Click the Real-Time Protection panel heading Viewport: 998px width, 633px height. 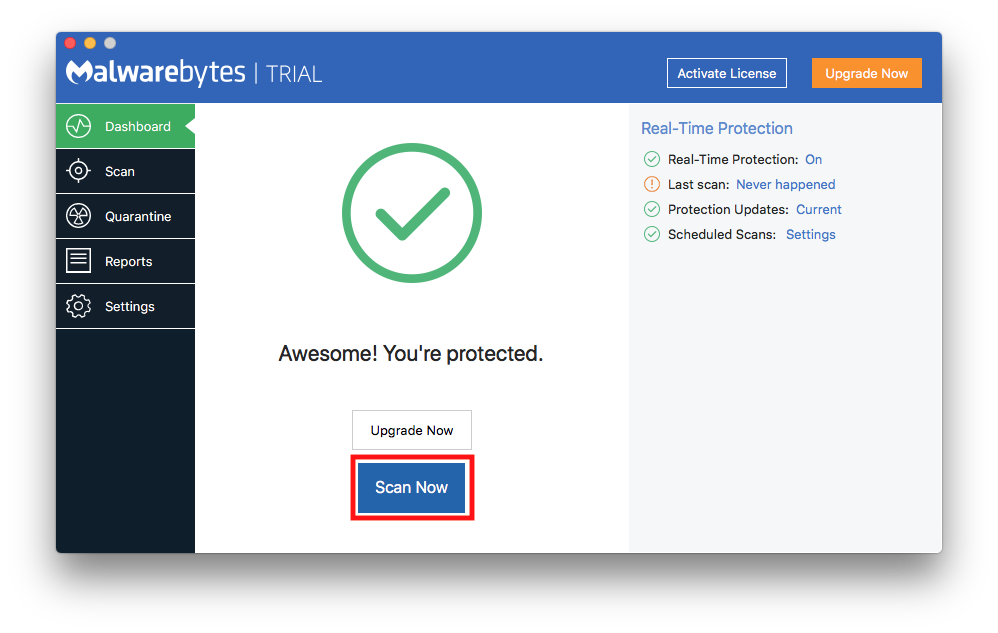point(717,129)
